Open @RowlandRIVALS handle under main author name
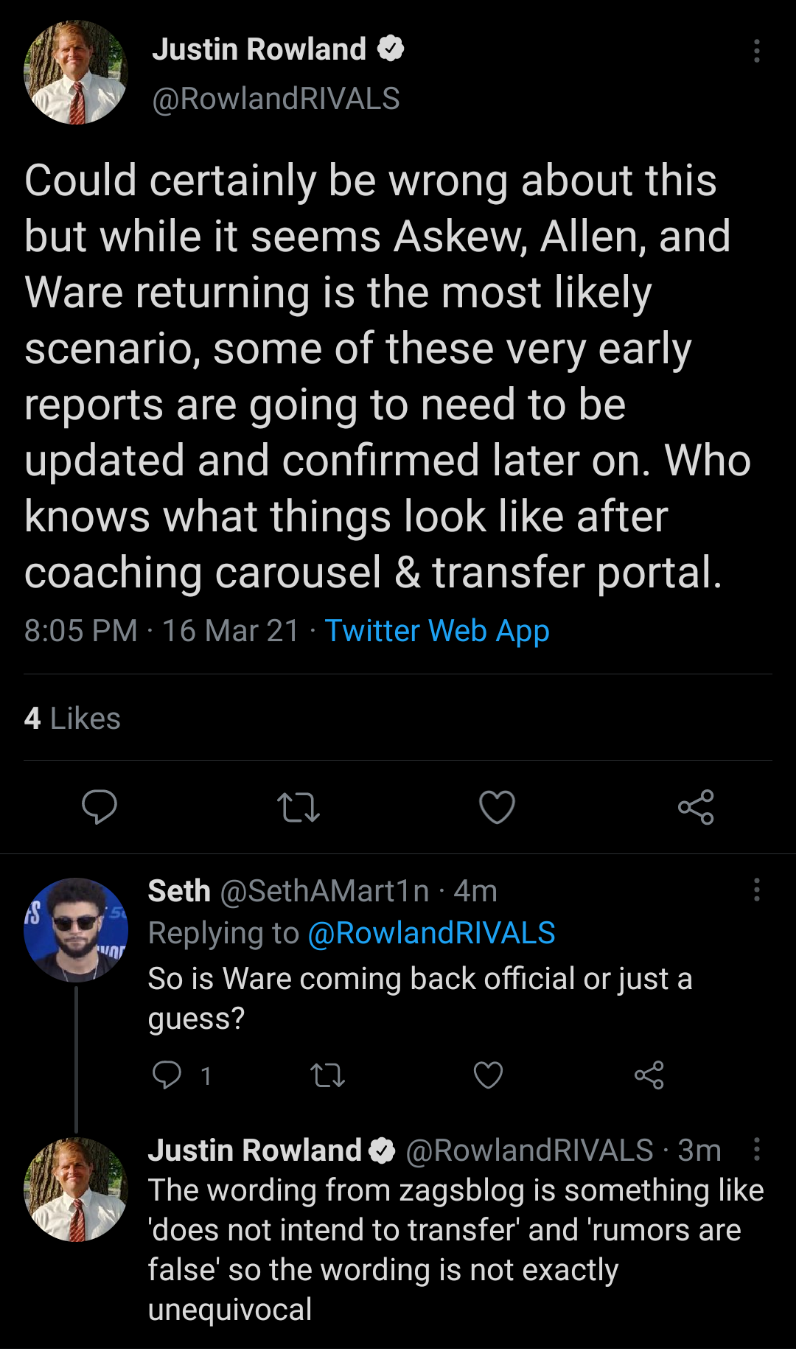This screenshot has width=796, height=1349. pos(276,98)
